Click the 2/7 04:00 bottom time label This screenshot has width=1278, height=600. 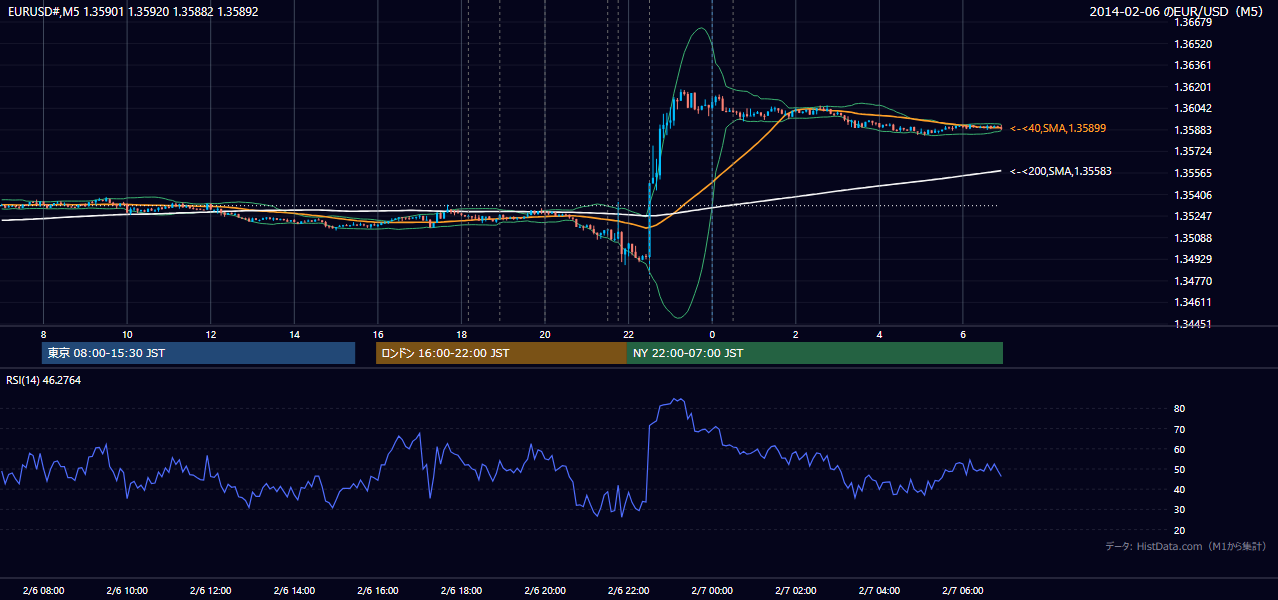[x=880, y=590]
